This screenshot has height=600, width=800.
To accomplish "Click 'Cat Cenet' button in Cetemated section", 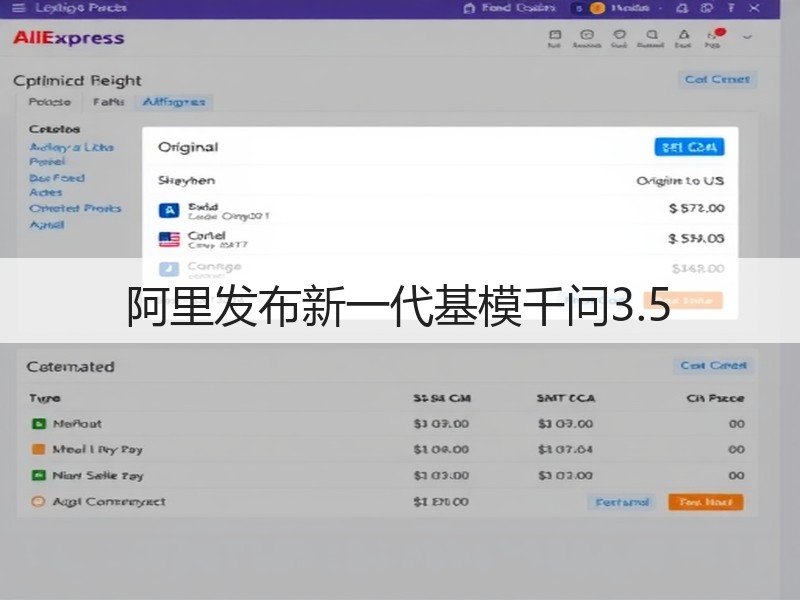I will (x=713, y=366).
